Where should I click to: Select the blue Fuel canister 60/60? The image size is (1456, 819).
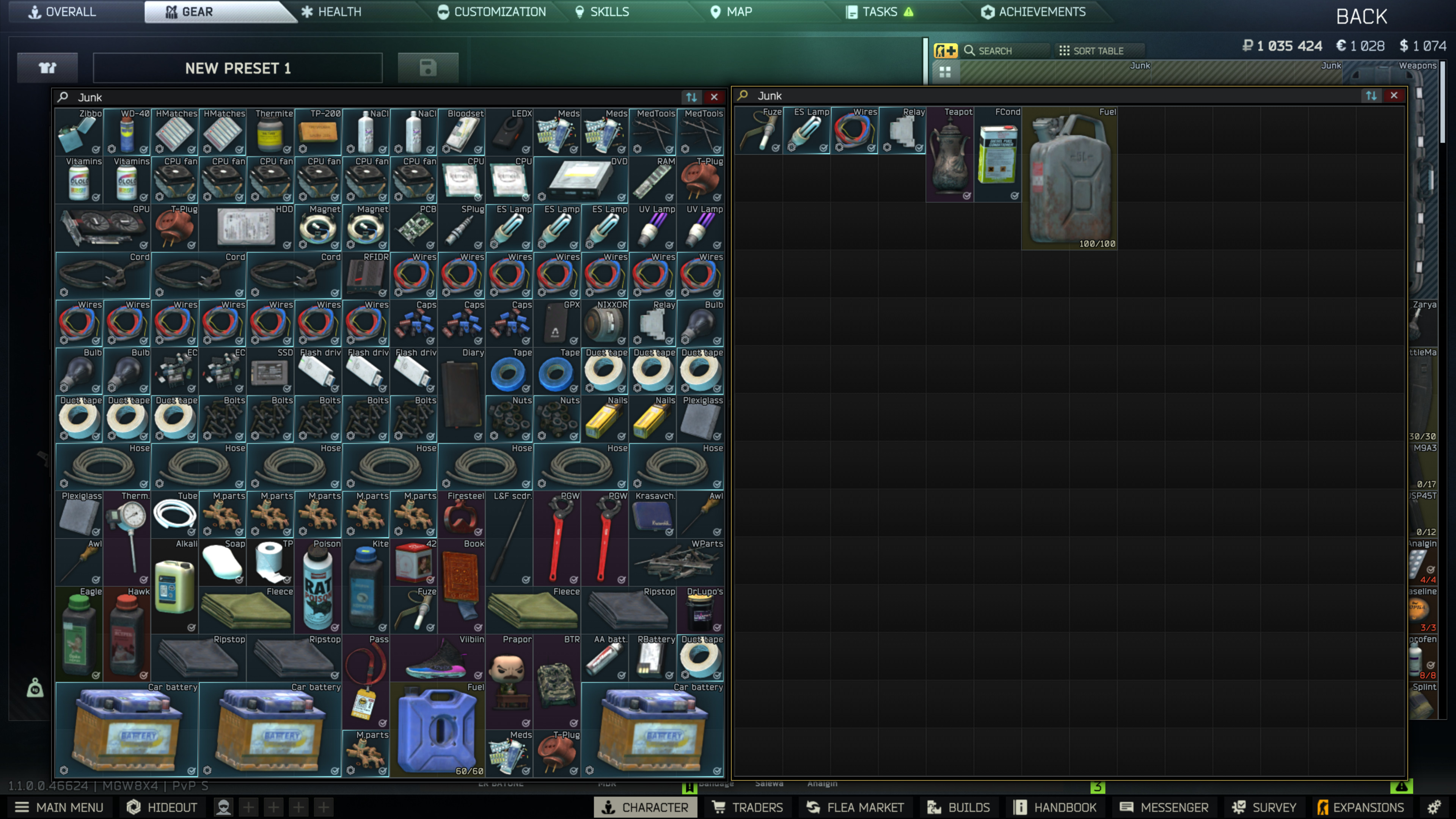[x=437, y=729]
